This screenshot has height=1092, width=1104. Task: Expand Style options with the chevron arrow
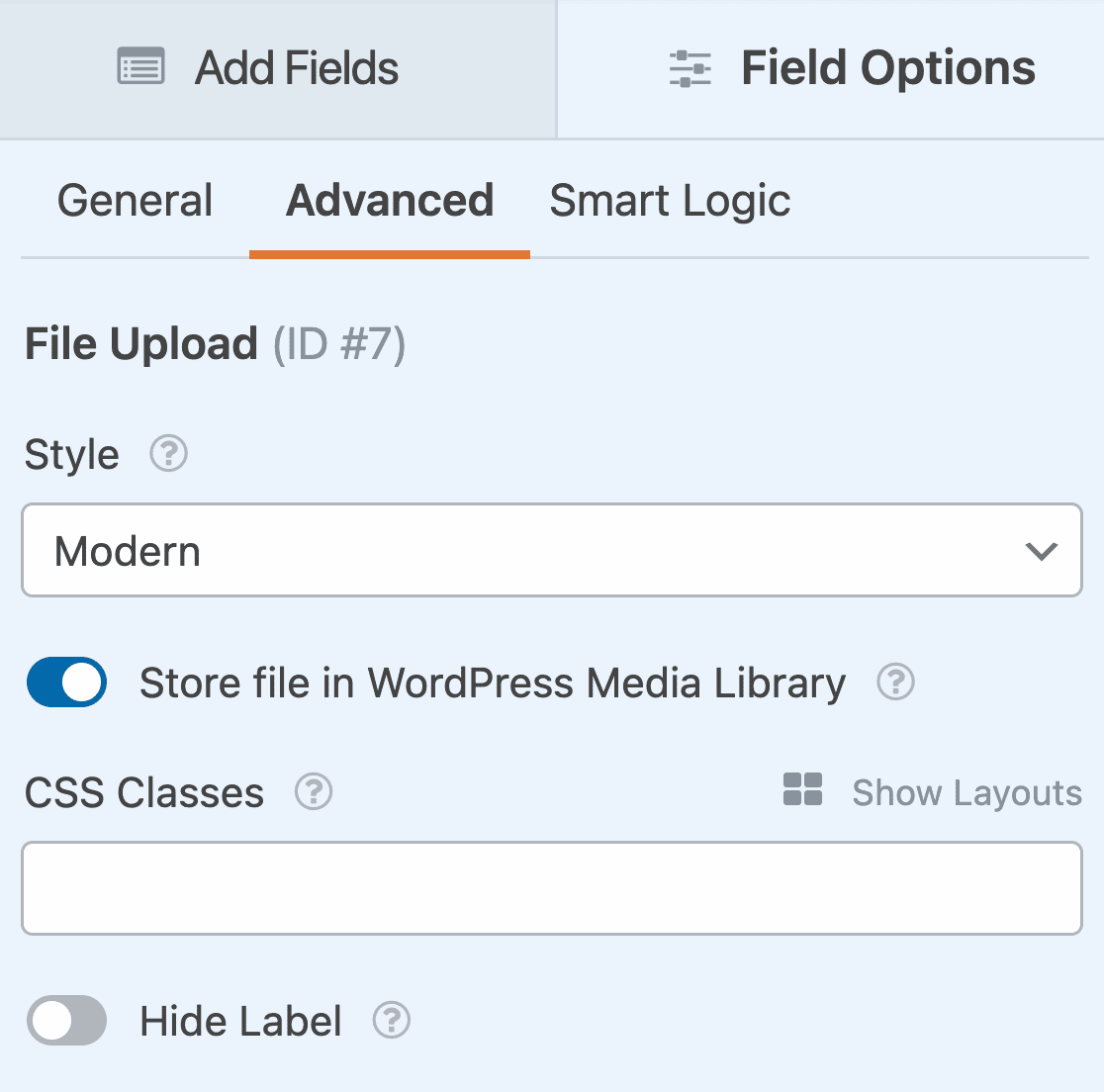click(x=1042, y=551)
